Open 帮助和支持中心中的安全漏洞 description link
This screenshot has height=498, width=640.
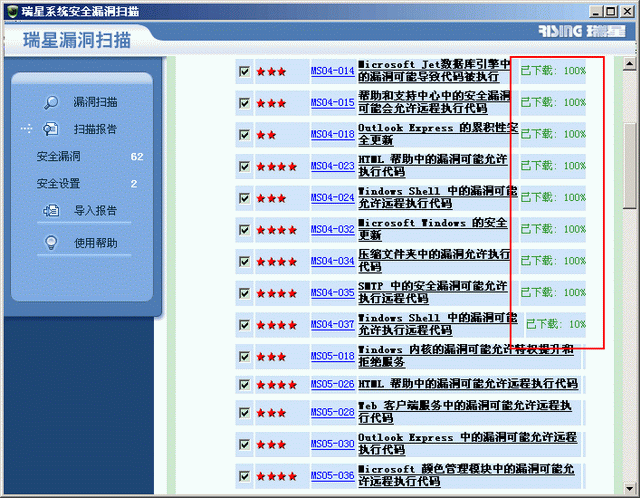click(x=434, y=102)
